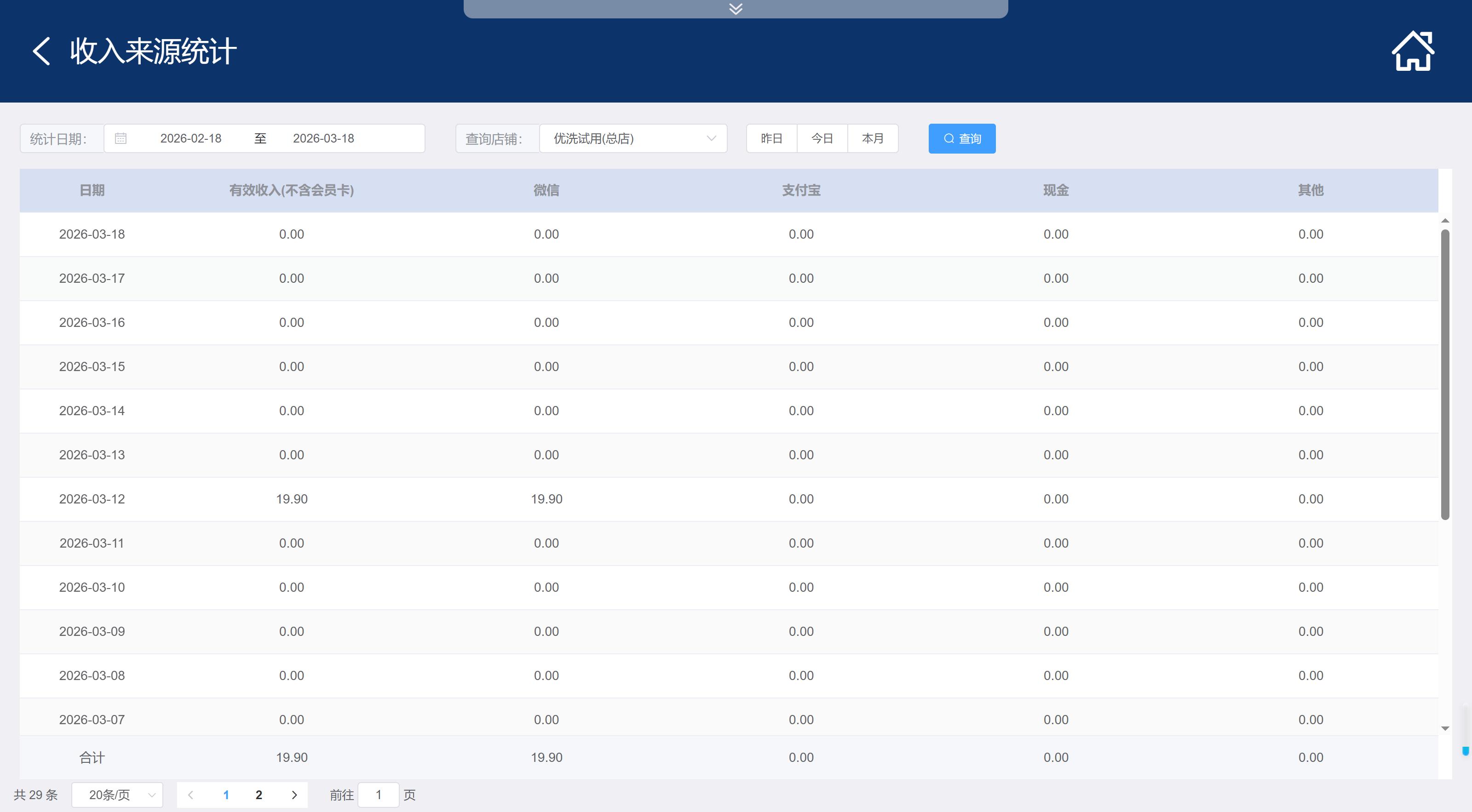Image resolution: width=1472 pixels, height=812 pixels.
Task: Click the back arrow beside 收入来源统计
Action: coord(42,51)
